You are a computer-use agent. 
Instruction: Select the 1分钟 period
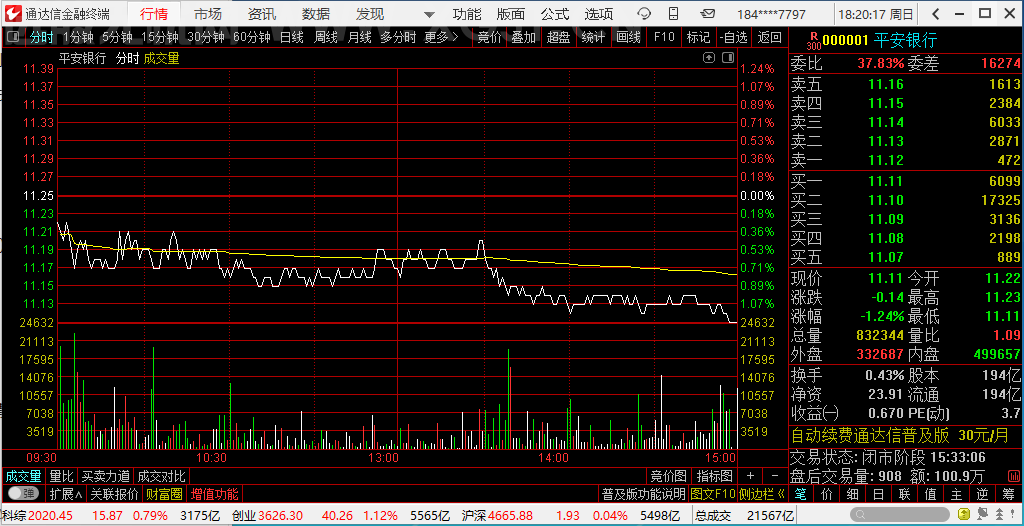pos(78,37)
